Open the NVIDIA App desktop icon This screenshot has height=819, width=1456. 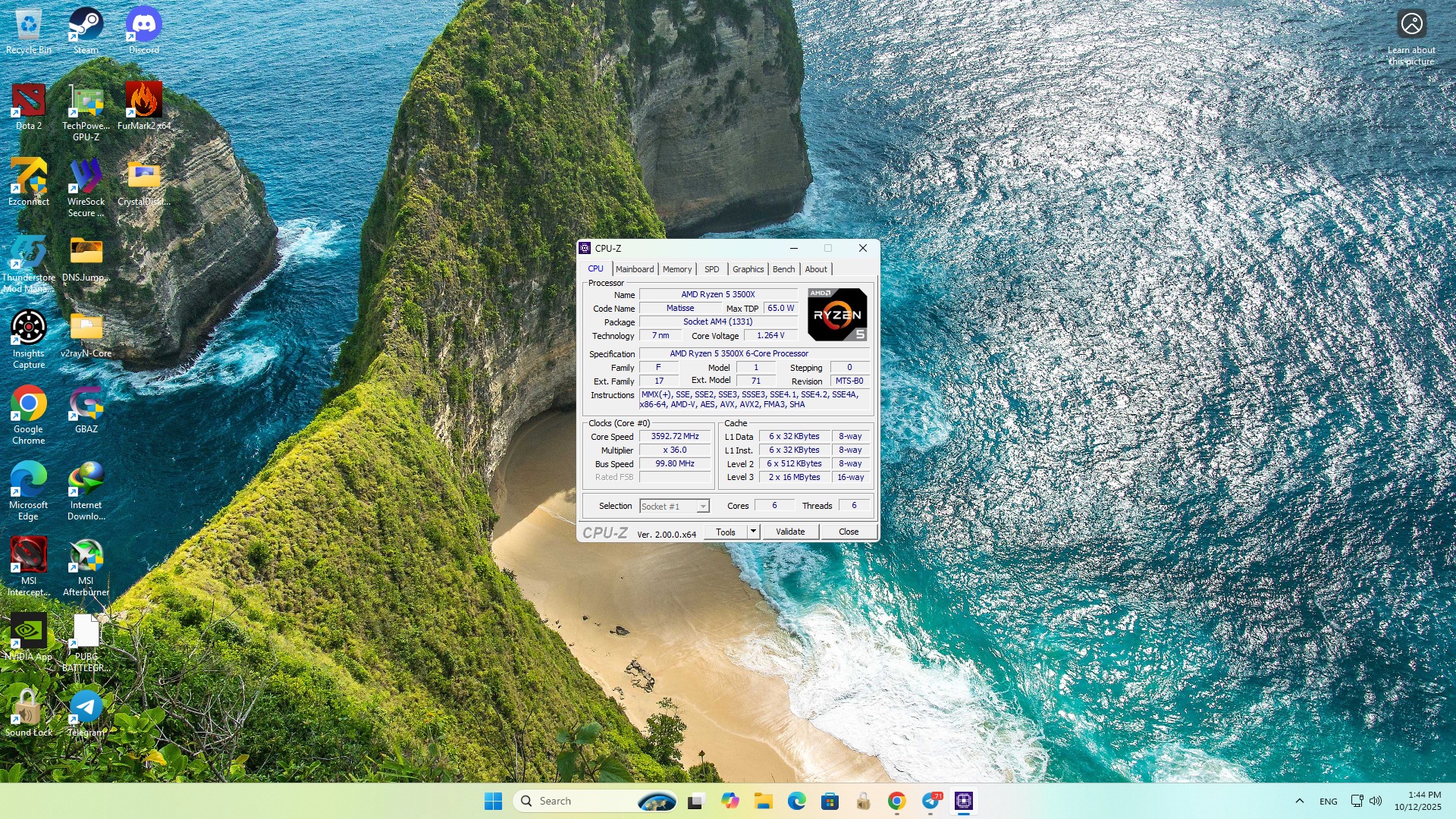[28, 632]
